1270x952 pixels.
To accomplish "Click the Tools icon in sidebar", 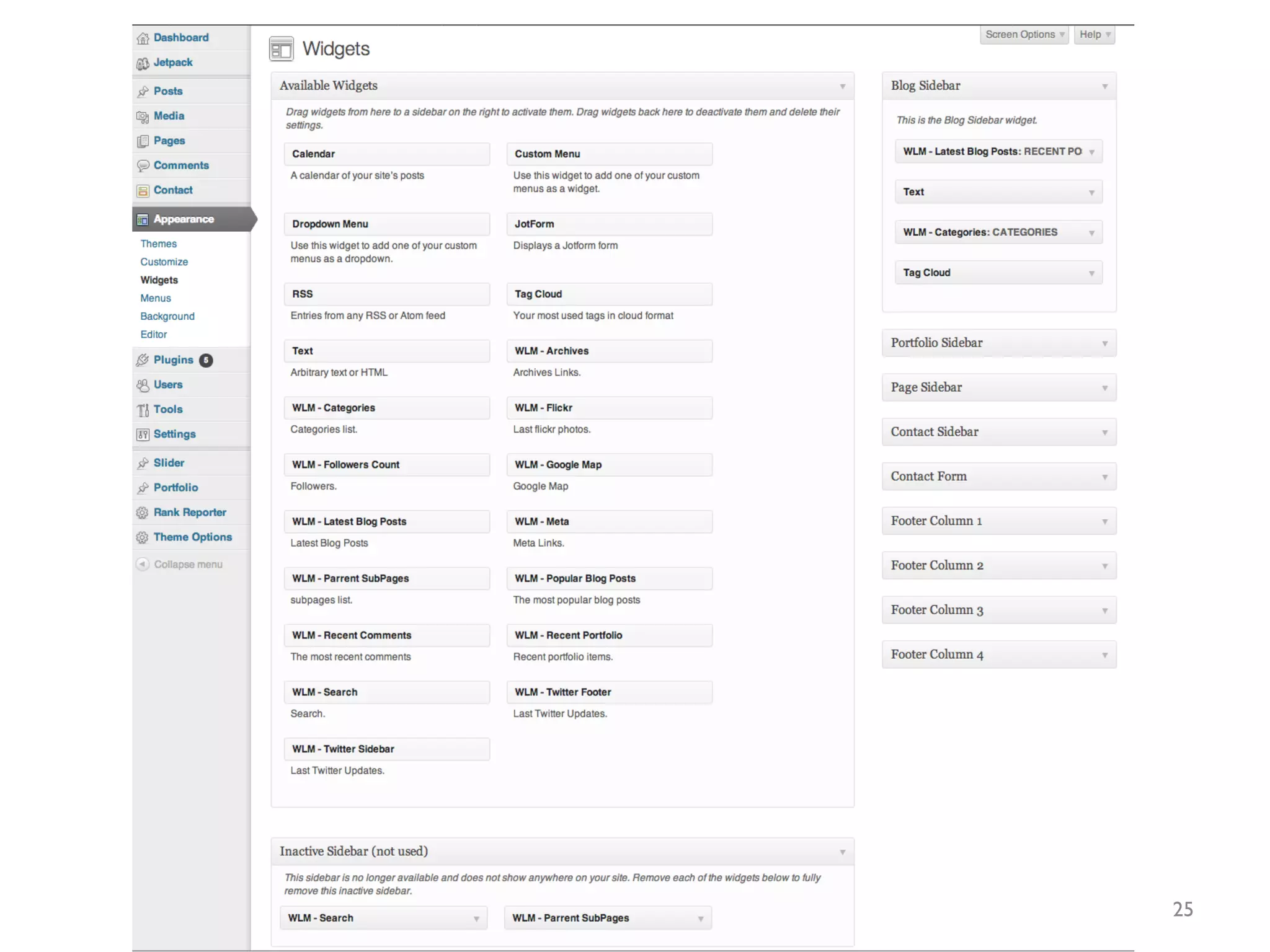I will pos(143,410).
